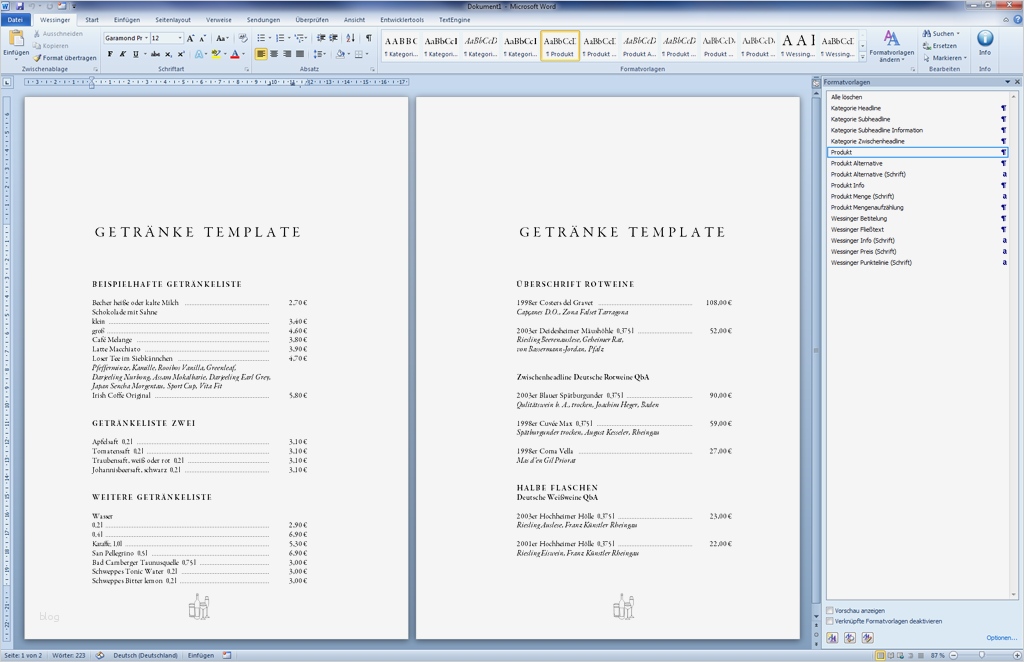Click the zoom slider handle
This screenshot has width=1024, height=662.
point(982,655)
